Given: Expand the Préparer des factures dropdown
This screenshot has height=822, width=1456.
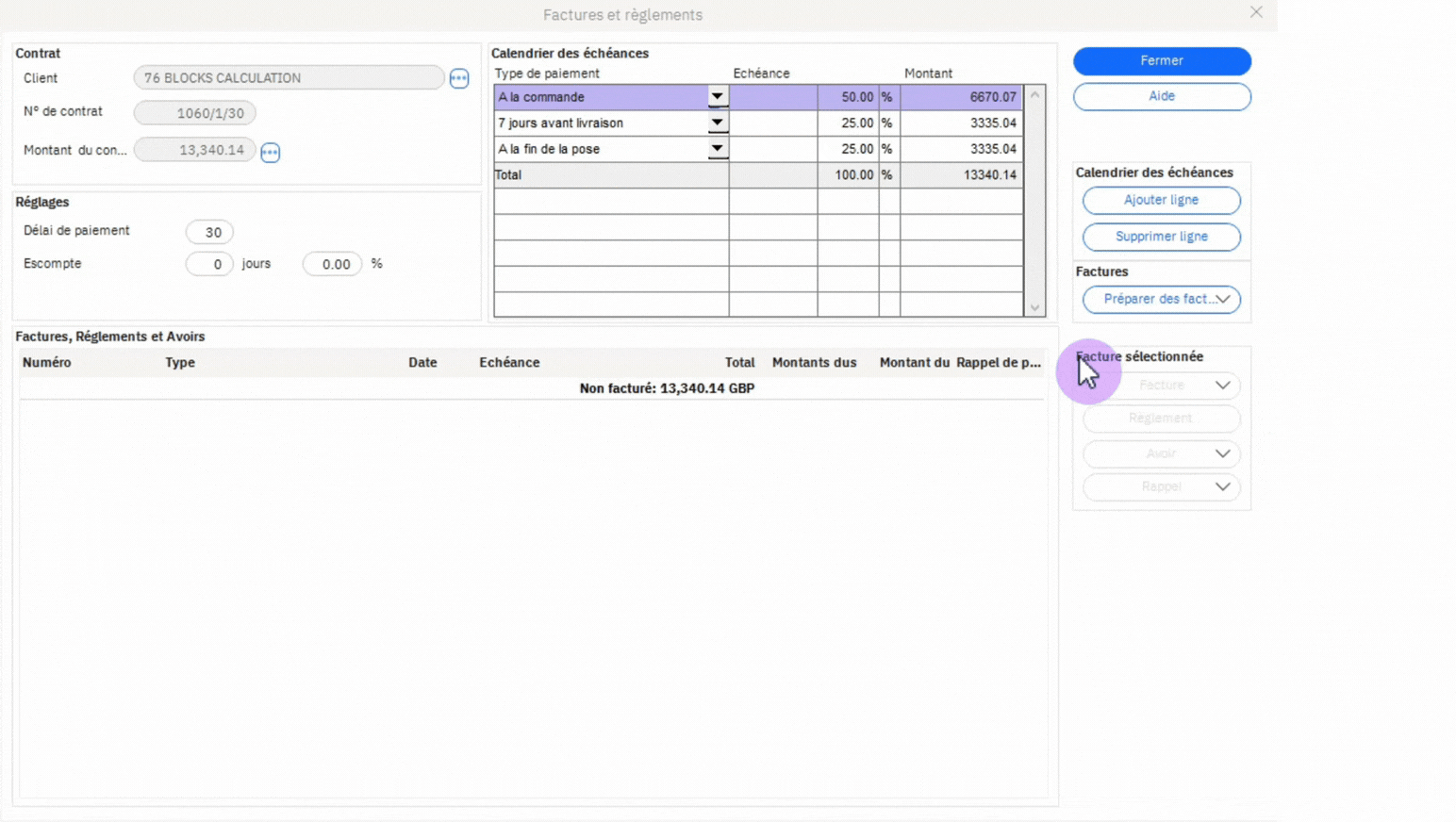Looking at the screenshot, I should [1222, 299].
